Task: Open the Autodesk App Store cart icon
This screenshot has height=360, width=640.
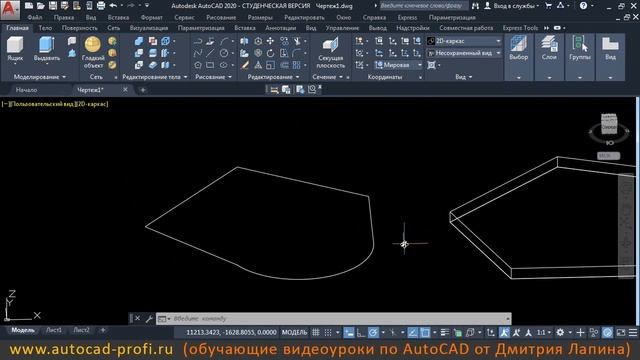Action: tap(549, 6)
